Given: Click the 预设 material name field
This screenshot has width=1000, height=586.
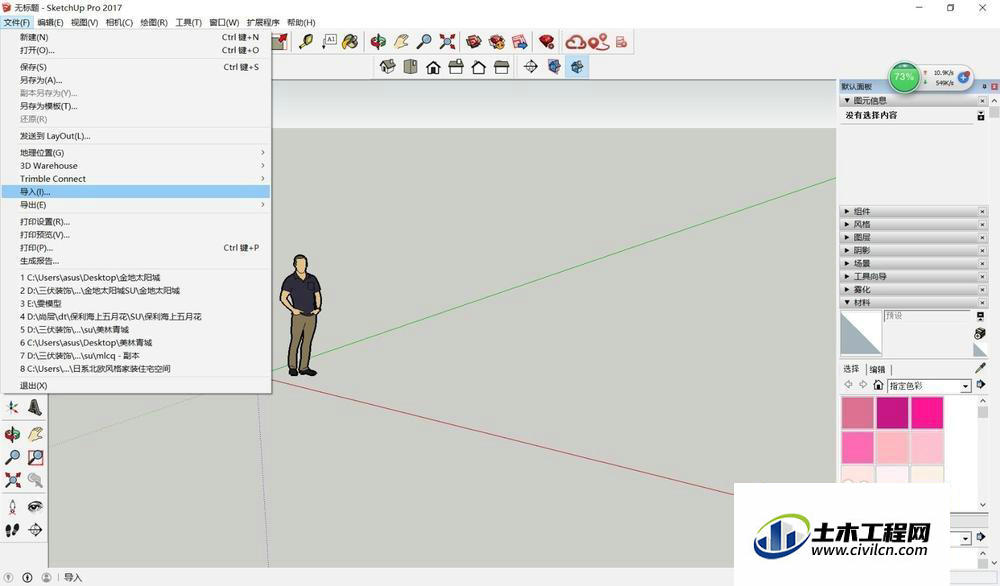Looking at the screenshot, I should point(927,316).
